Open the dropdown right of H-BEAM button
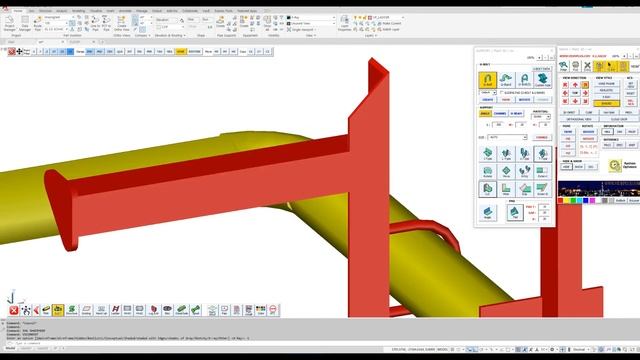The width and height of the screenshot is (640, 360). tap(541, 117)
